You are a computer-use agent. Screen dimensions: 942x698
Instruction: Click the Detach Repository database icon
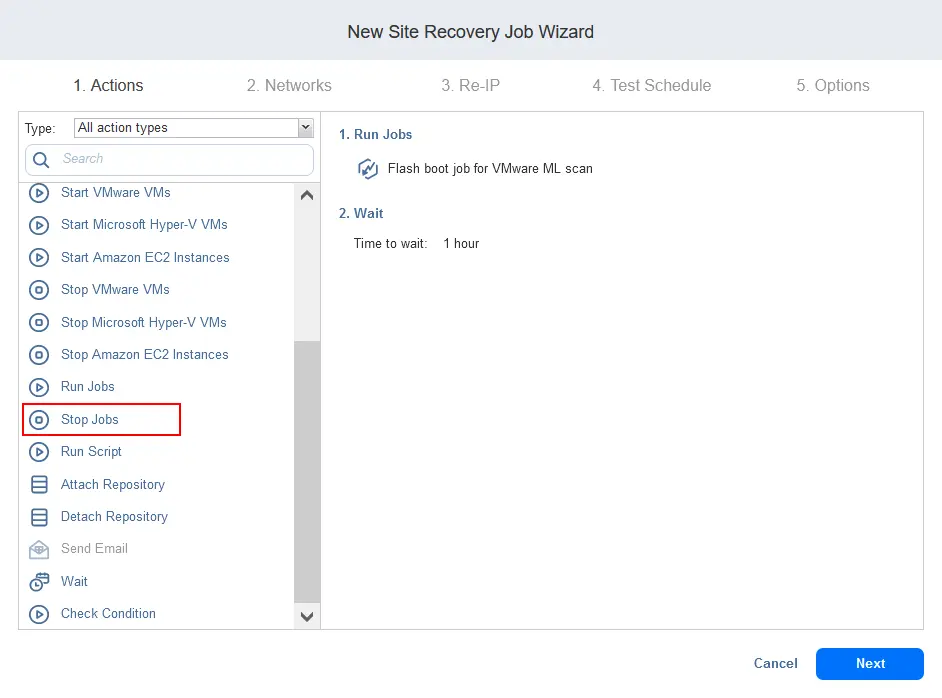click(39, 517)
